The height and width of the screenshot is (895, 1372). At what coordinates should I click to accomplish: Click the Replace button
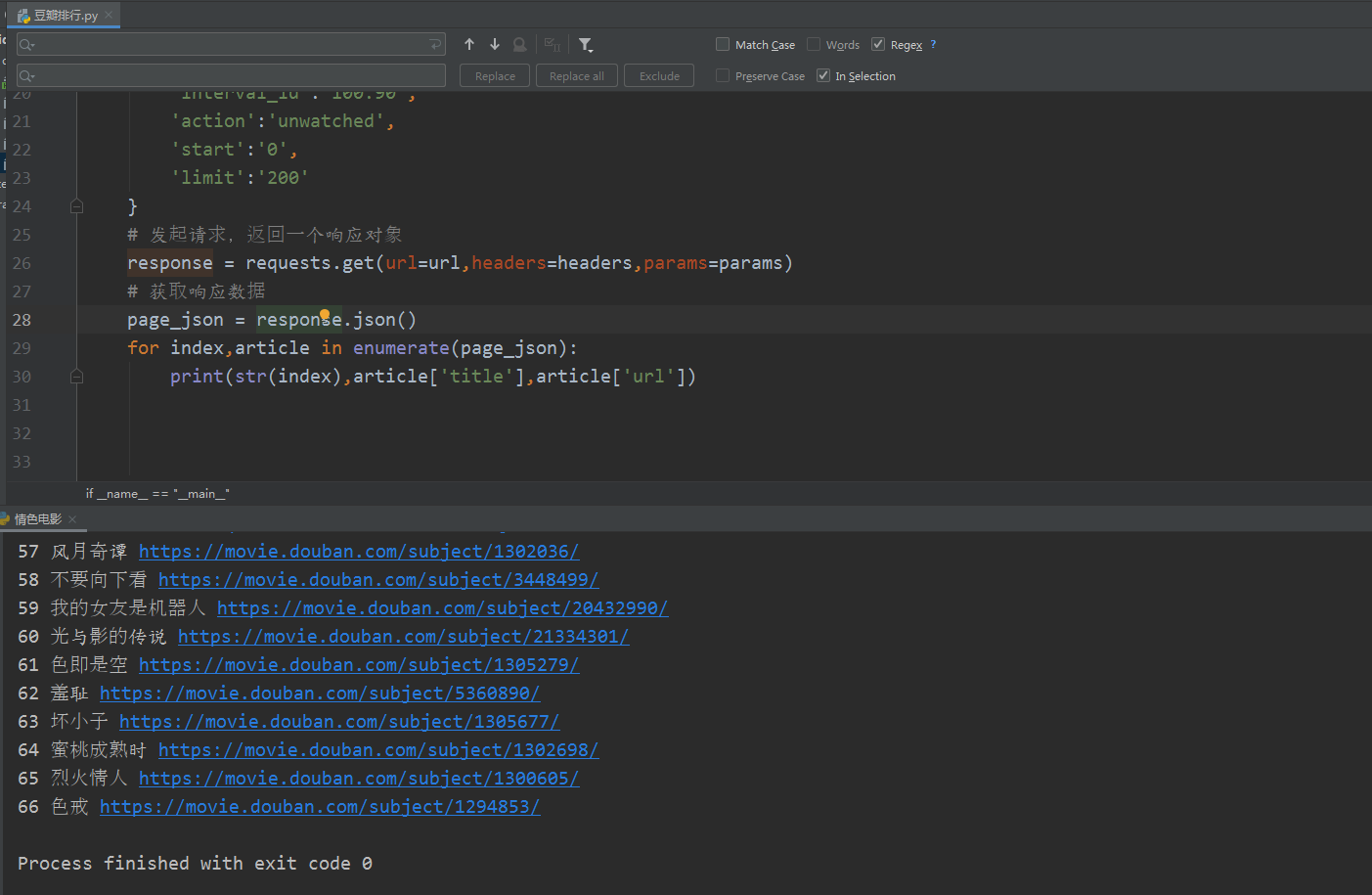(x=495, y=75)
